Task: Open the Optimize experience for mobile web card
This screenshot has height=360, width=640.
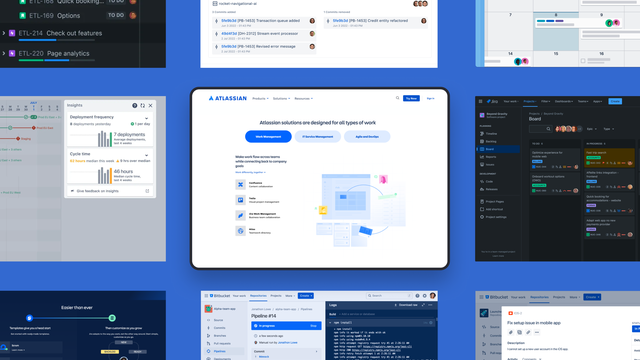Action: pos(555,159)
